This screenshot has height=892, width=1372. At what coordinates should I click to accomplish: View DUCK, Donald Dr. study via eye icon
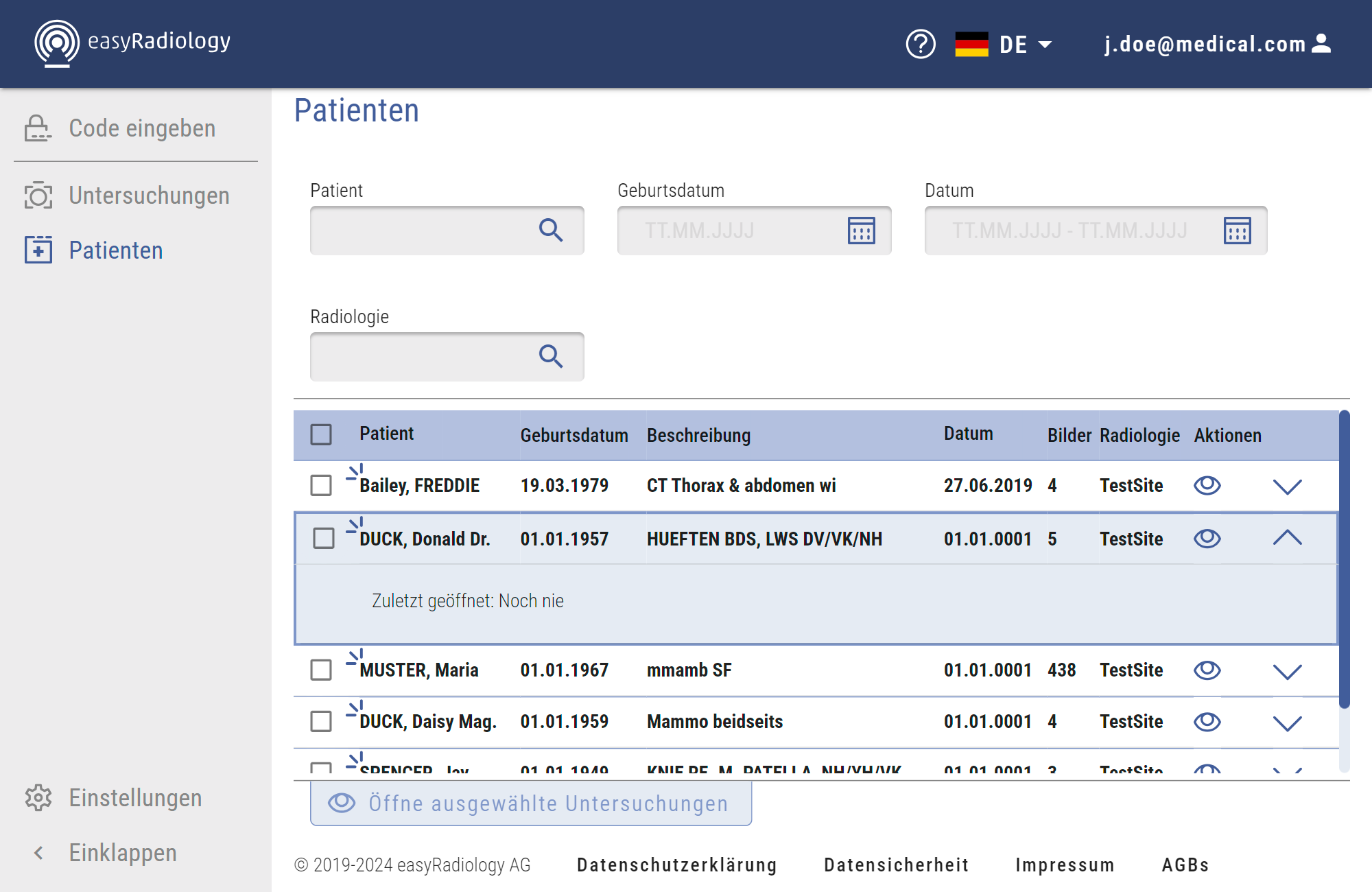tap(1207, 539)
